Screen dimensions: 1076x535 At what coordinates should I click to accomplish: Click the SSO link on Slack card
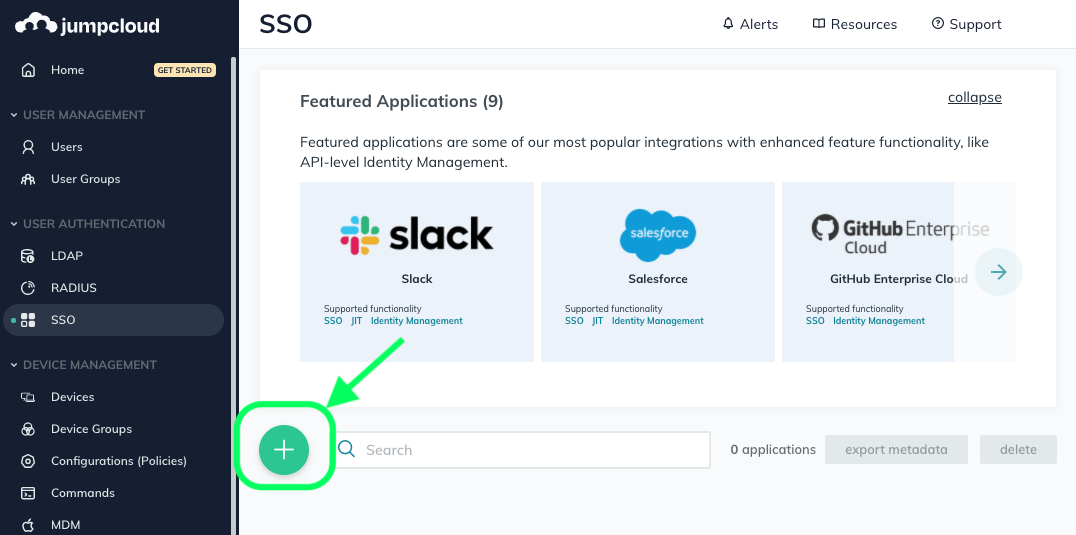pos(333,321)
